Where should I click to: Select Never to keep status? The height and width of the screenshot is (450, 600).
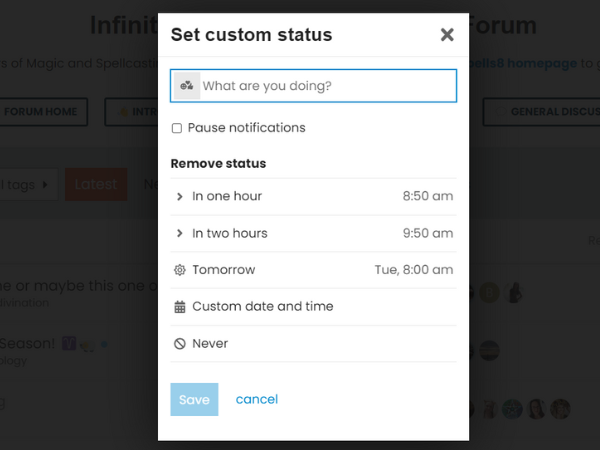211,344
